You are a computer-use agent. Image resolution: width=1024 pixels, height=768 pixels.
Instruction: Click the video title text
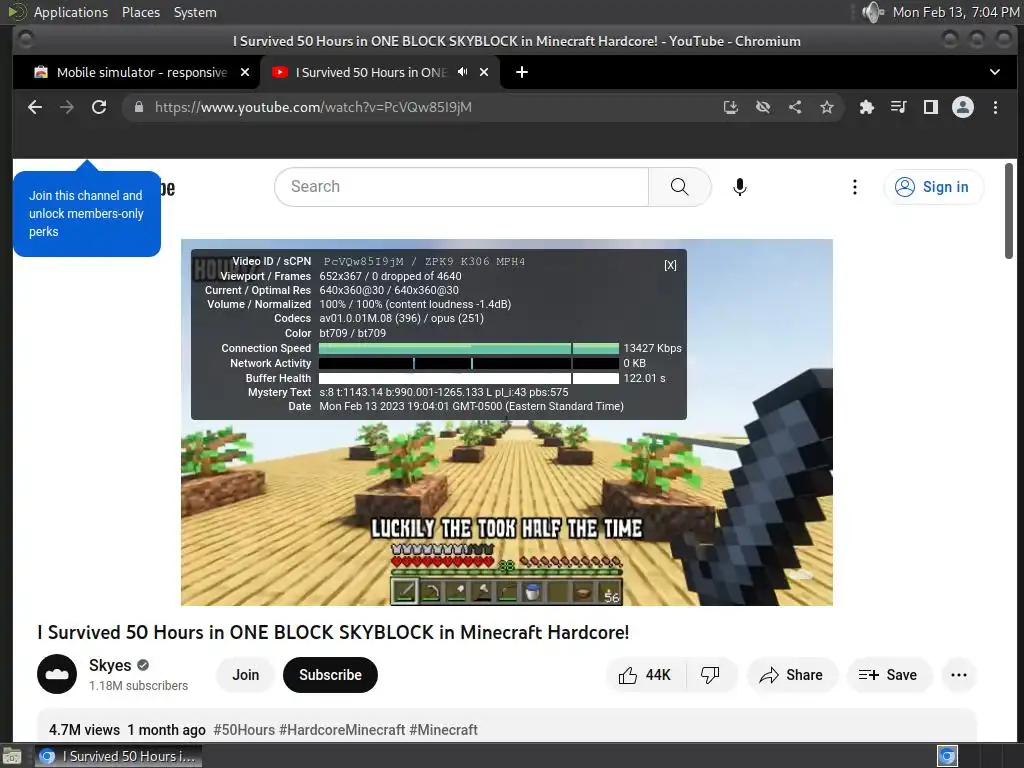(x=333, y=632)
